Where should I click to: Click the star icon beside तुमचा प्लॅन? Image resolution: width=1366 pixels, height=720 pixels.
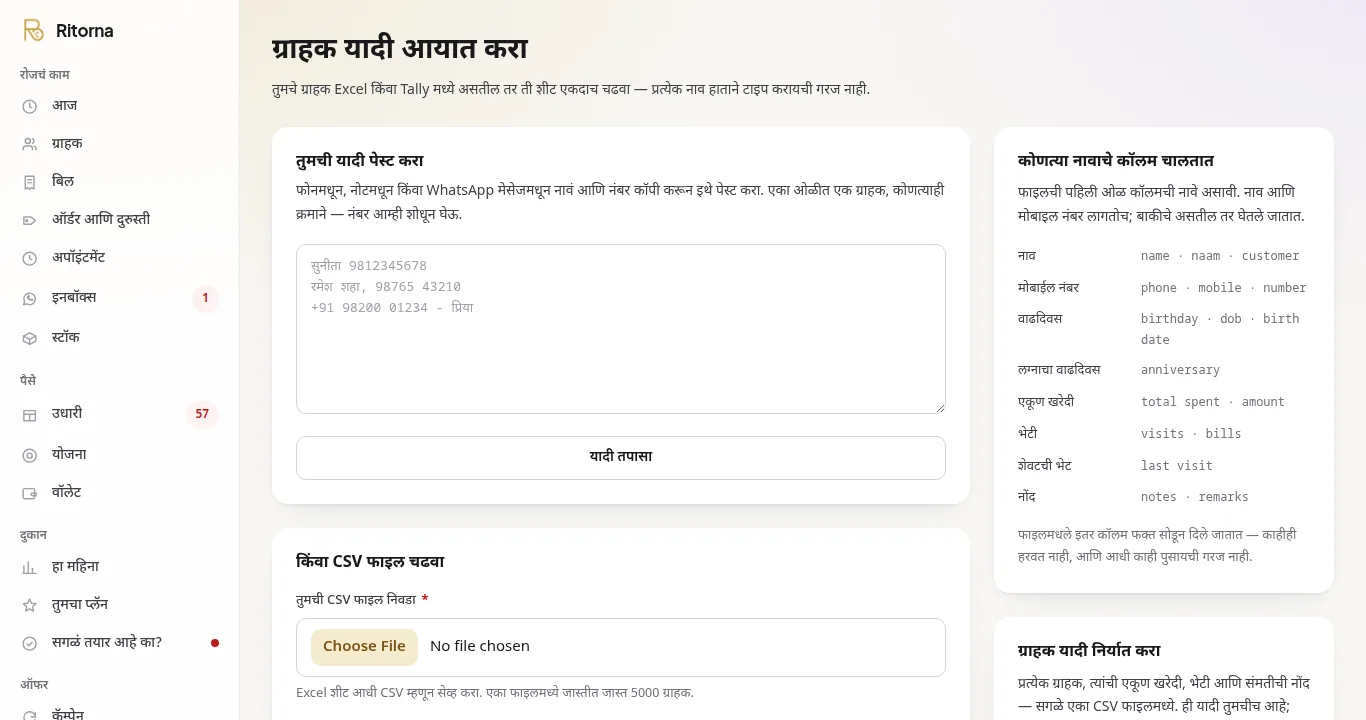30,605
